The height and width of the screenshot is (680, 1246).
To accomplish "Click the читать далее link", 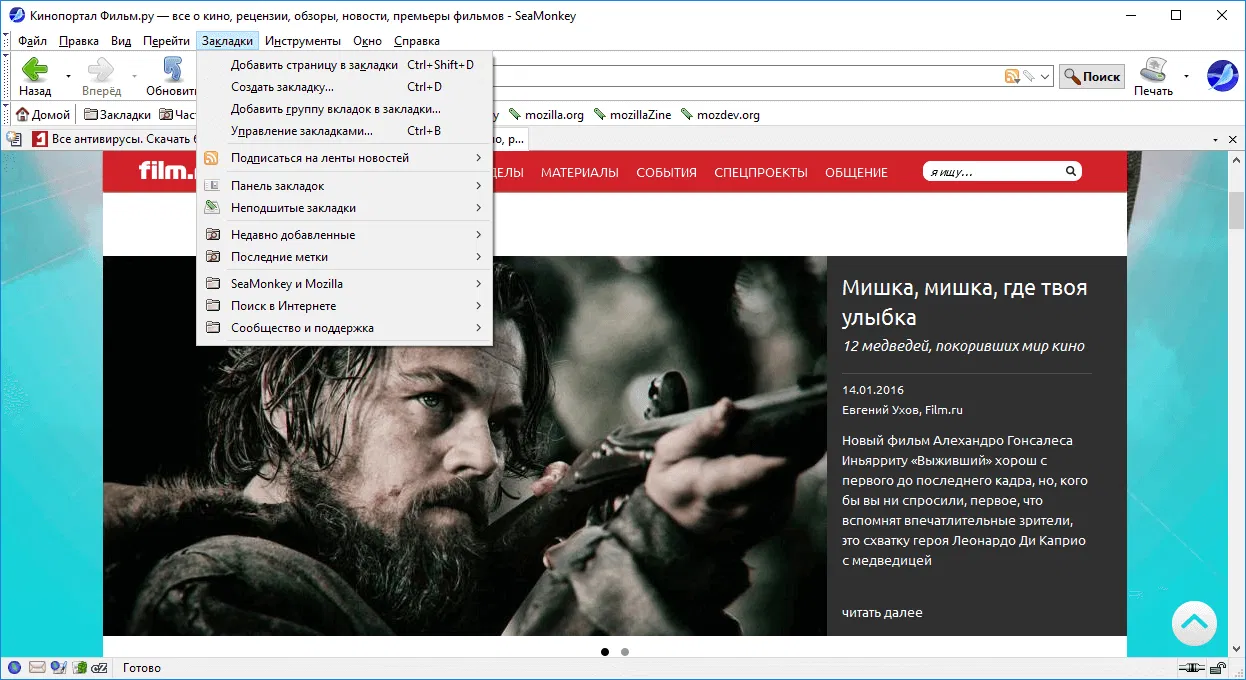I will coord(882,612).
